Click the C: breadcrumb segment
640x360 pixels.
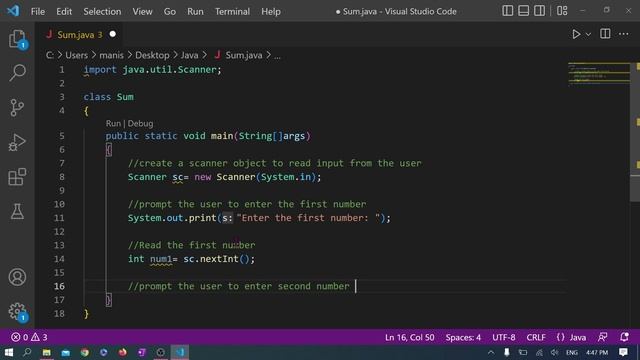tap(49, 55)
